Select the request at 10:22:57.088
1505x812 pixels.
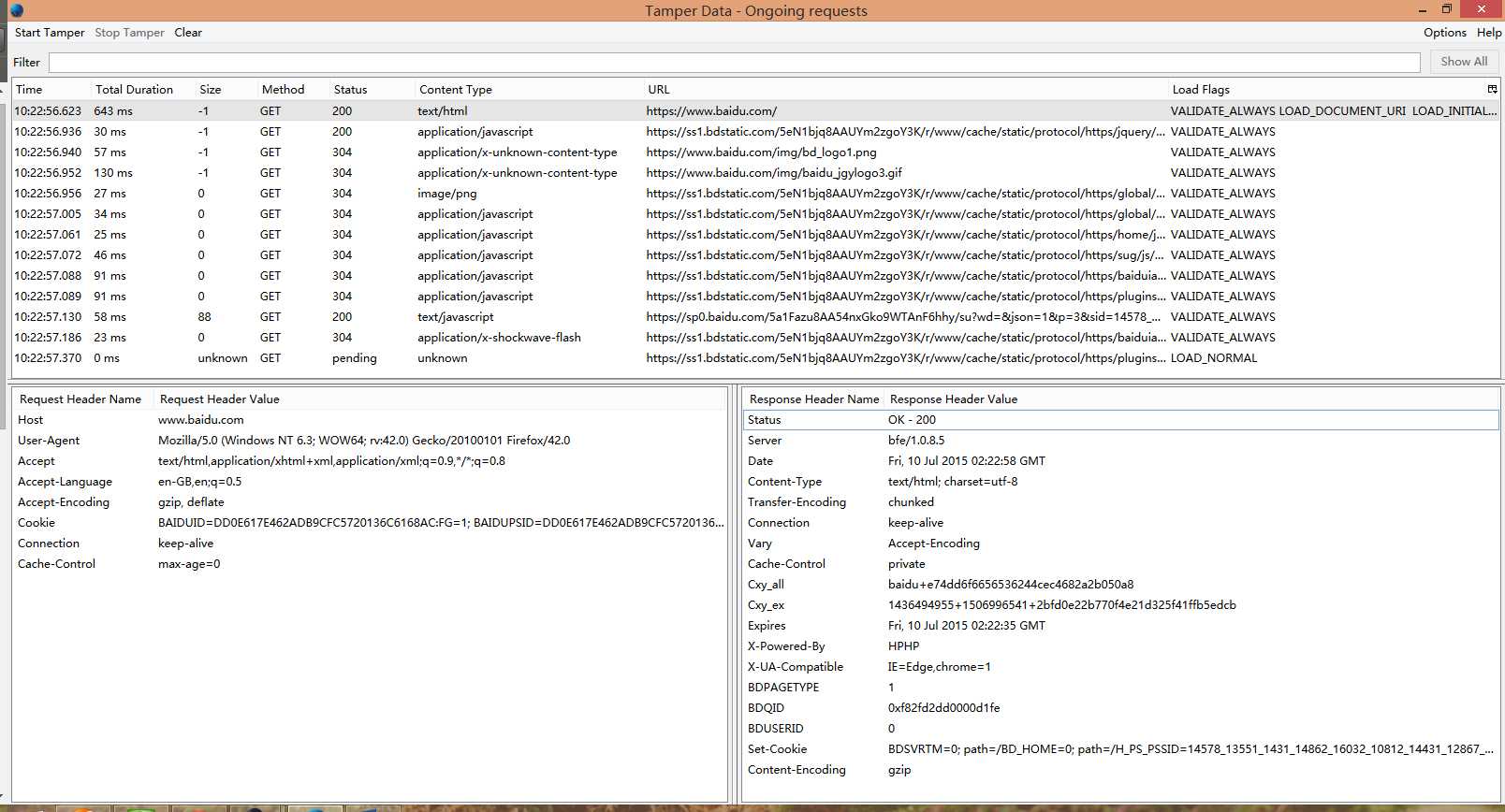pos(756,276)
